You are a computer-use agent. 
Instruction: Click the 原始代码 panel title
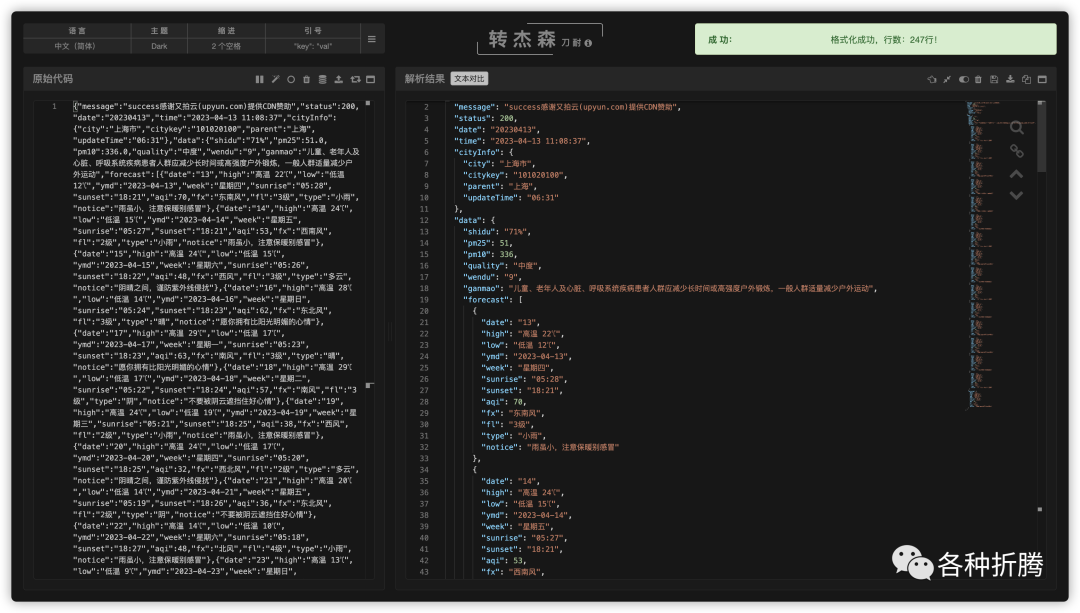point(52,79)
